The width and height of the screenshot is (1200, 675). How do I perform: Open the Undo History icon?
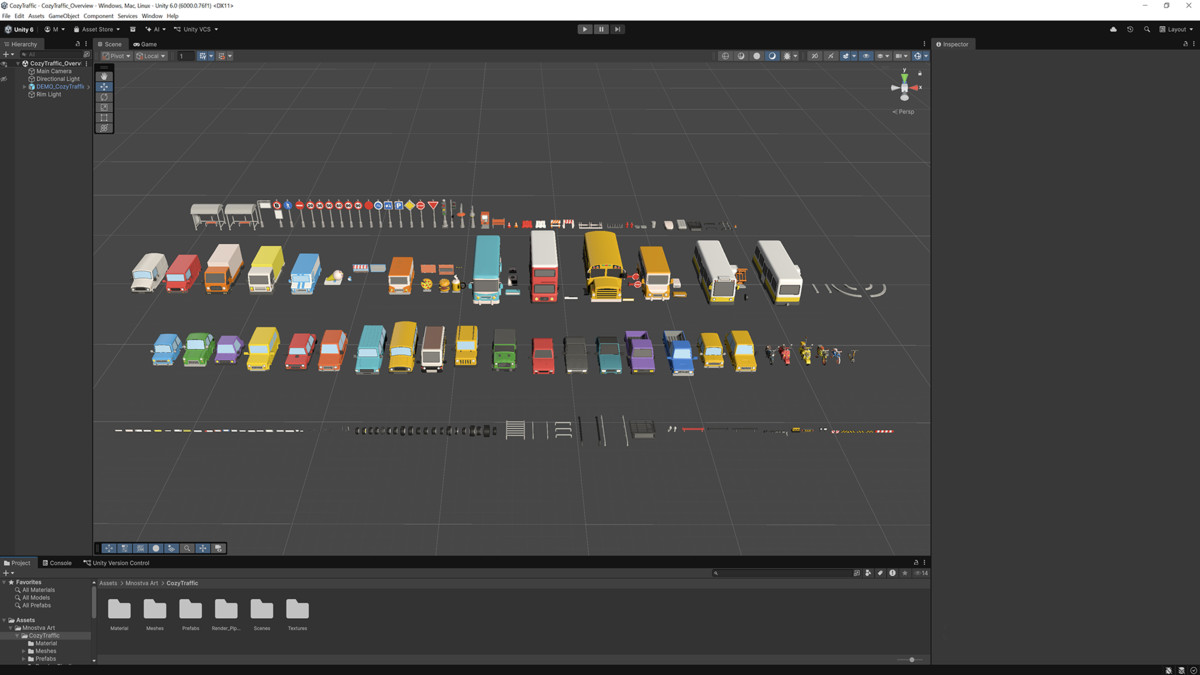coord(1130,29)
